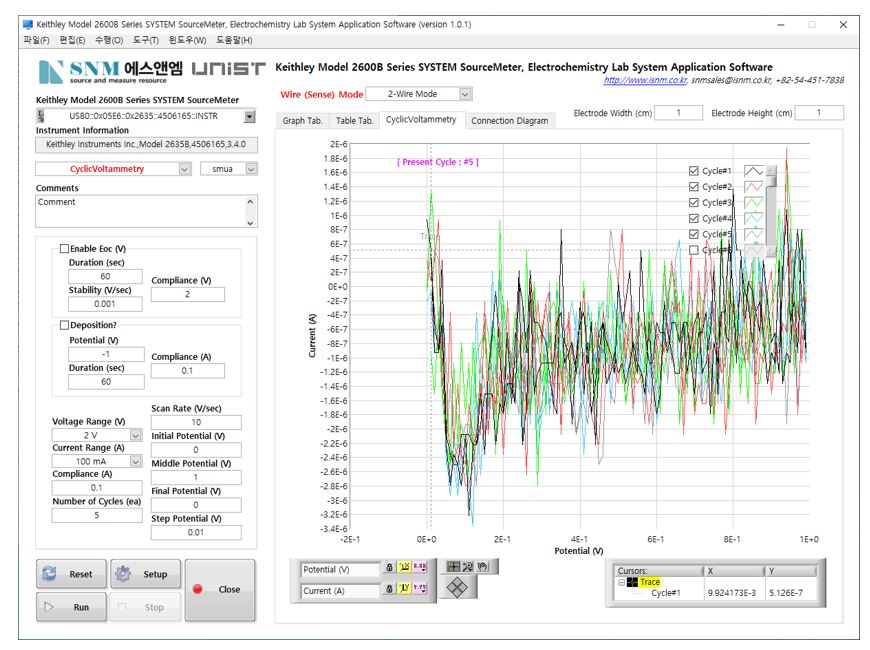The height and width of the screenshot is (650, 870).
Task: Switch to the Connection Diagram tab
Action: 509,121
